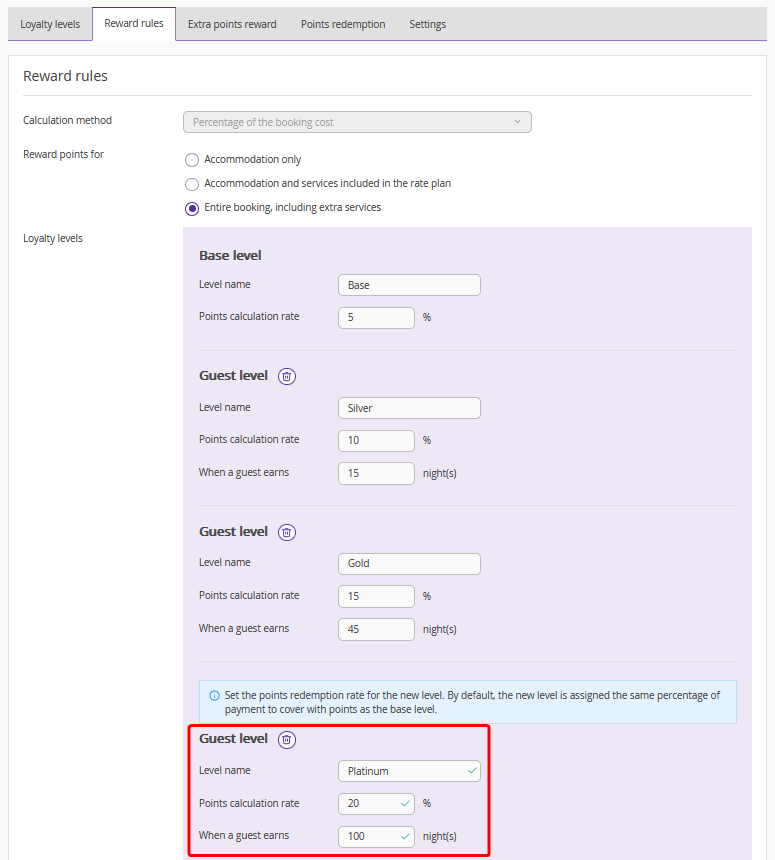The height and width of the screenshot is (860, 775).
Task: Click the Calculation method dropdown chevron arrow
Action: click(517, 122)
